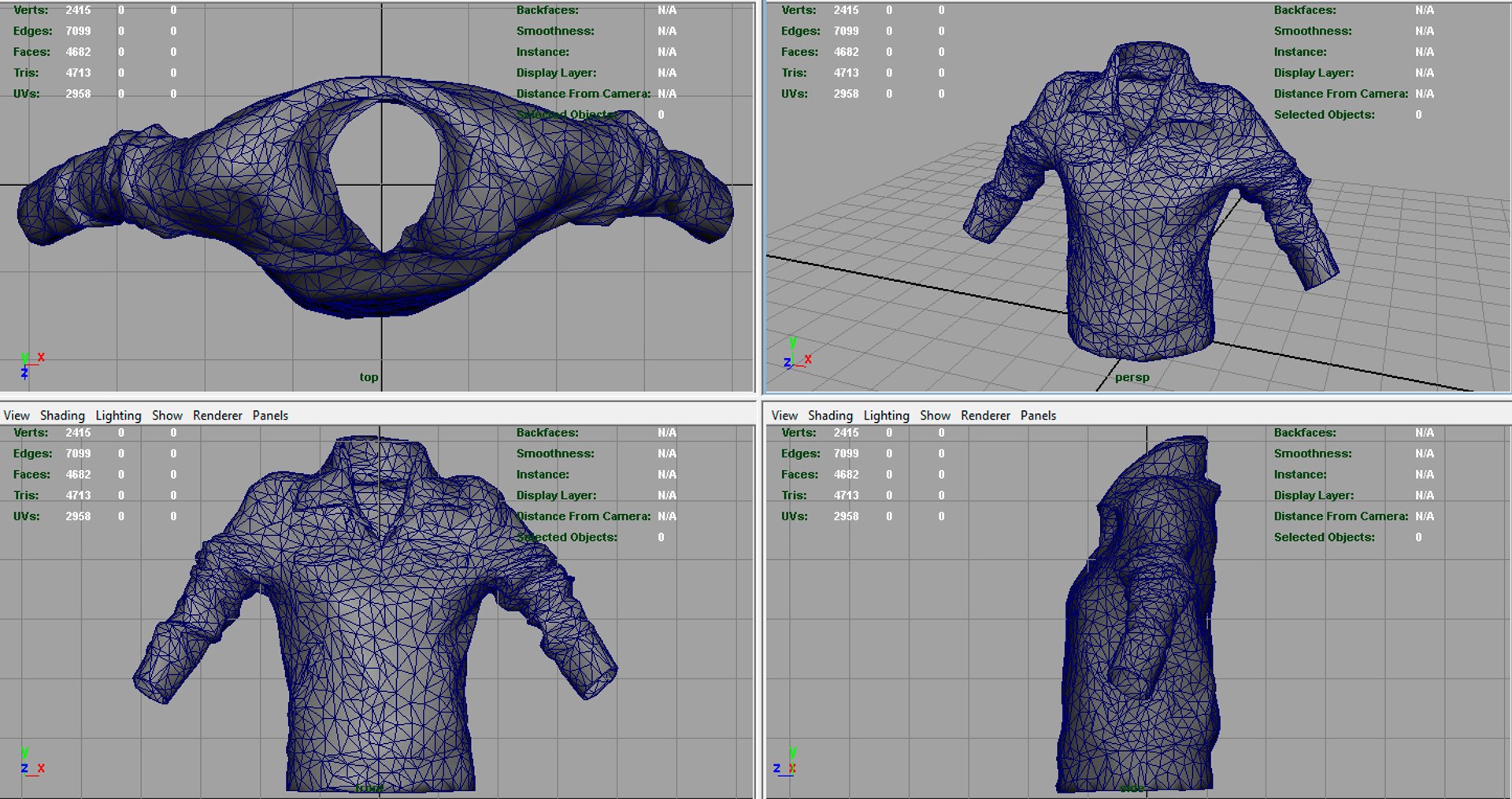Open the Renderer menu in the front panel

tap(217, 416)
